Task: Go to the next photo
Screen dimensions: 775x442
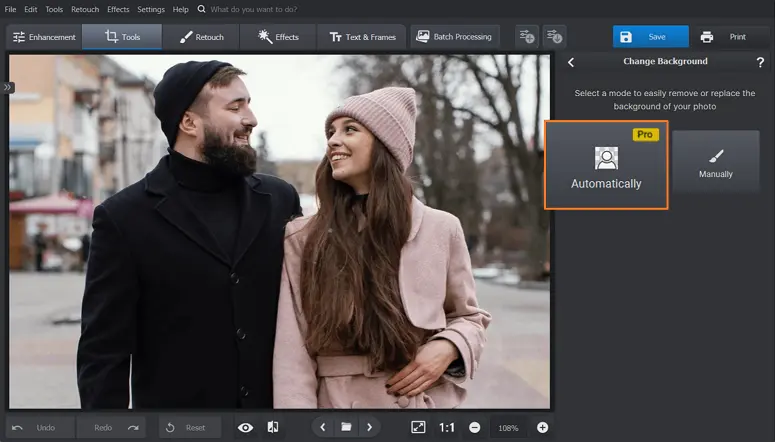Action: pos(369,427)
